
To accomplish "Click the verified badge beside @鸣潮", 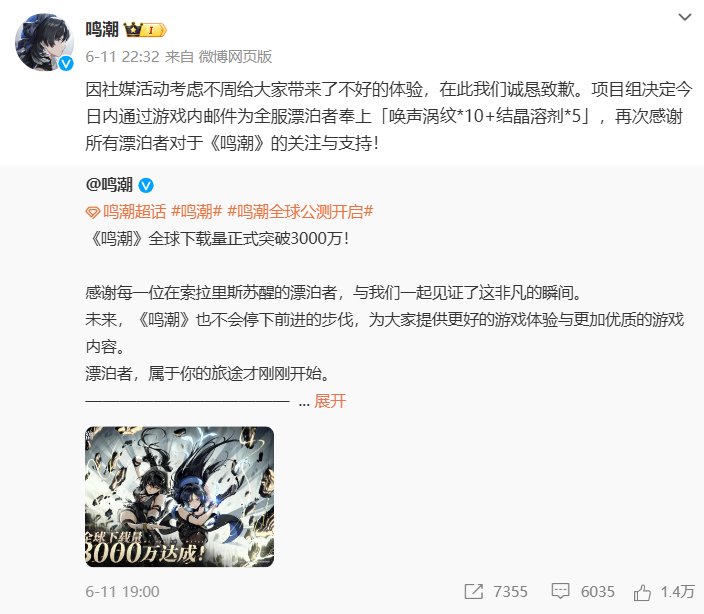I will 146,185.
